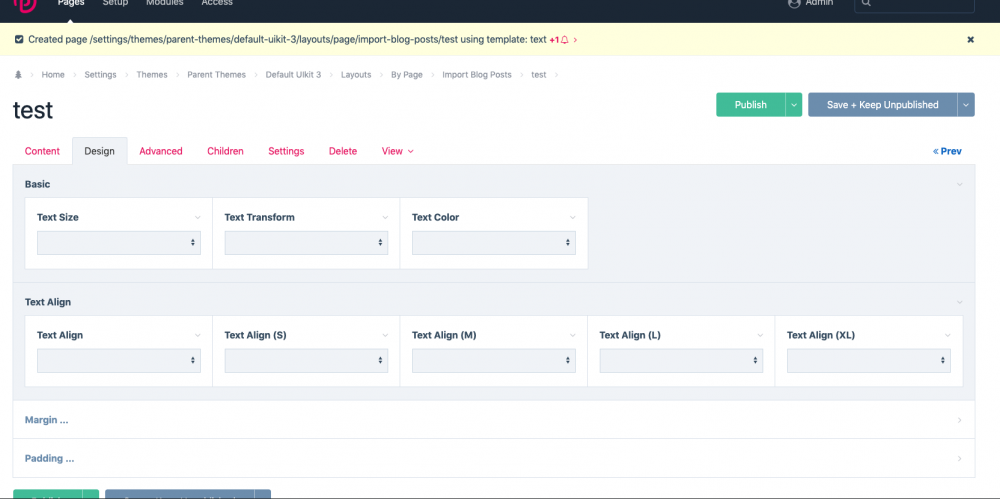1000x499 pixels.
Task: Click the ProcessWire logo icon
Action: pos(24,5)
